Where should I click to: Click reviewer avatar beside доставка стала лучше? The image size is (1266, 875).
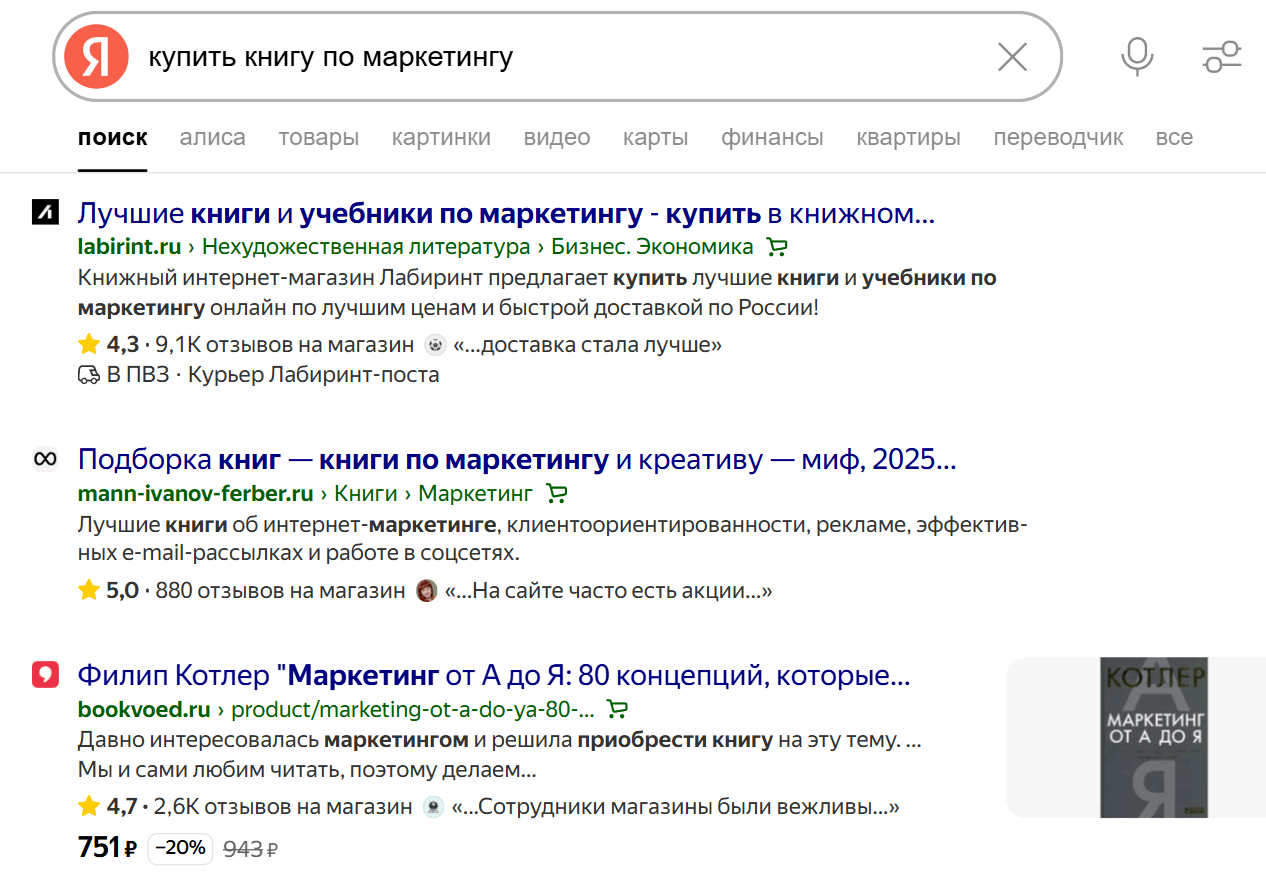coord(434,345)
